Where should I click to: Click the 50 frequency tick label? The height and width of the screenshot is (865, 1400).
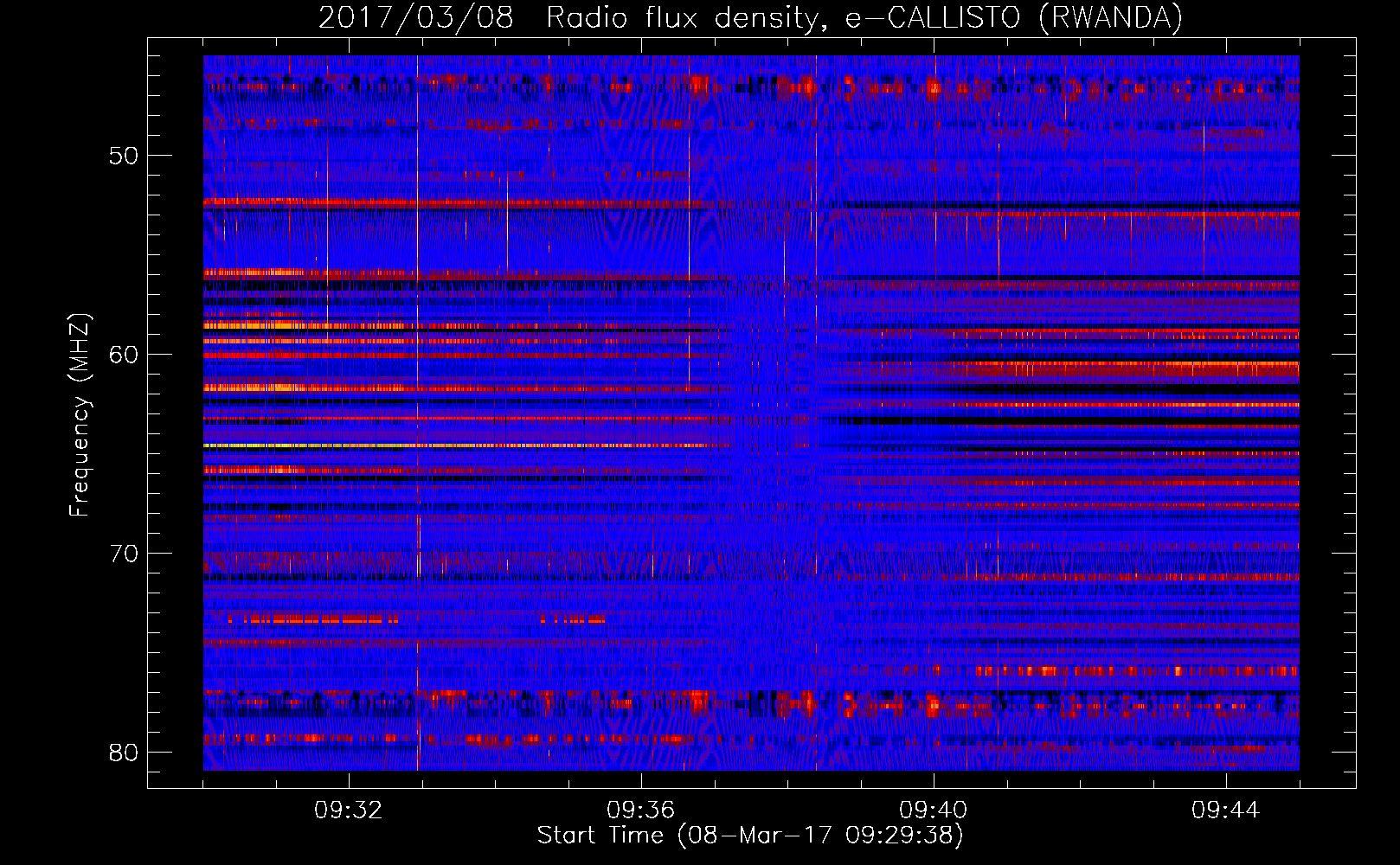124,156
